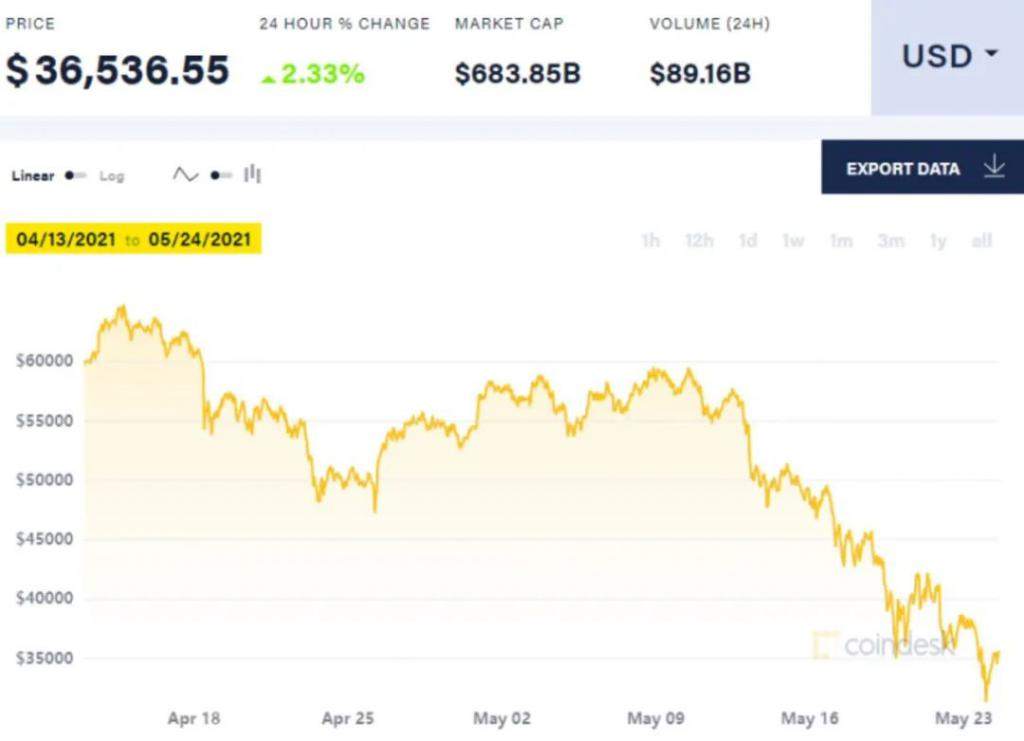Viewport: 1024px width, 741px height.
Task: Click the dropdown caret next to USD
Action: (991, 53)
